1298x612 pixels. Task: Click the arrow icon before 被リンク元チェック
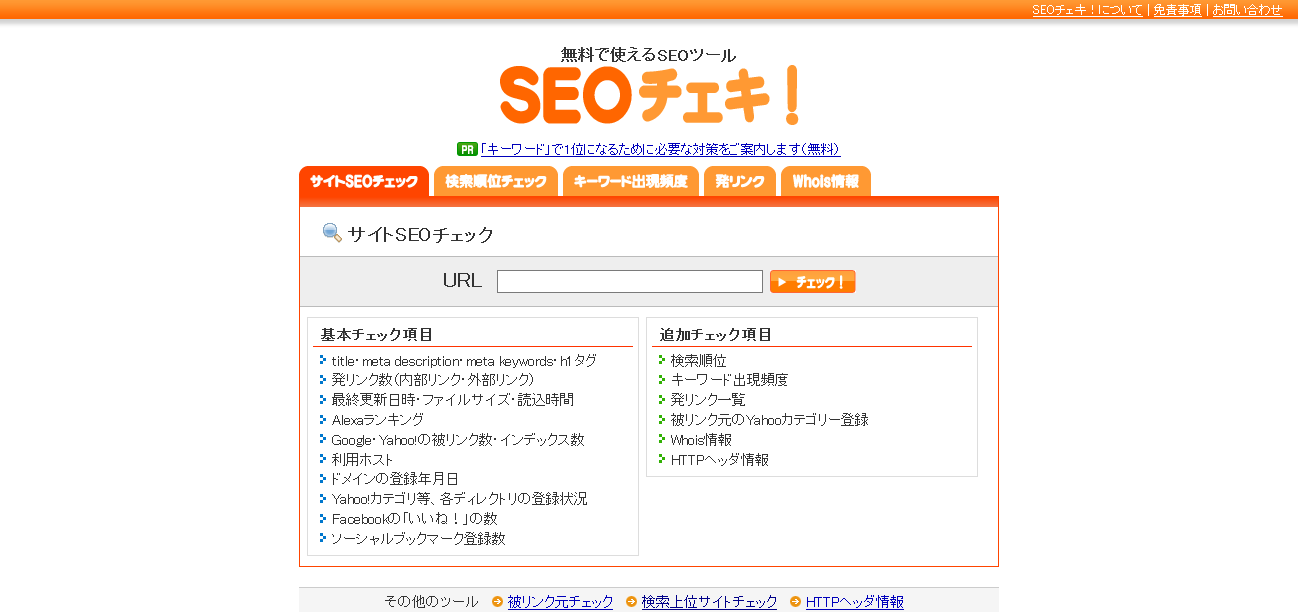498,601
